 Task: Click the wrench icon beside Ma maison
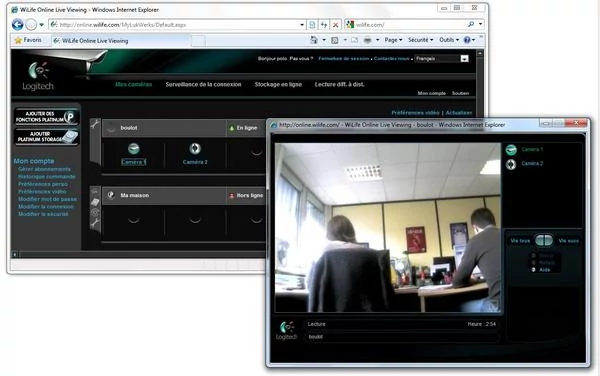(95, 223)
